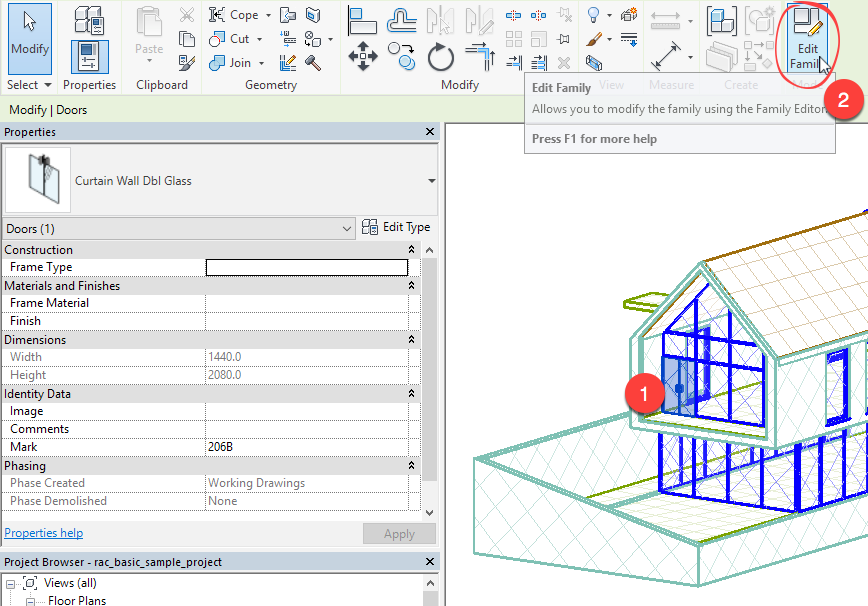The height and width of the screenshot is (606, 868).
Task: Open the Cope dropdown arrow
Action: coord(268,15)
